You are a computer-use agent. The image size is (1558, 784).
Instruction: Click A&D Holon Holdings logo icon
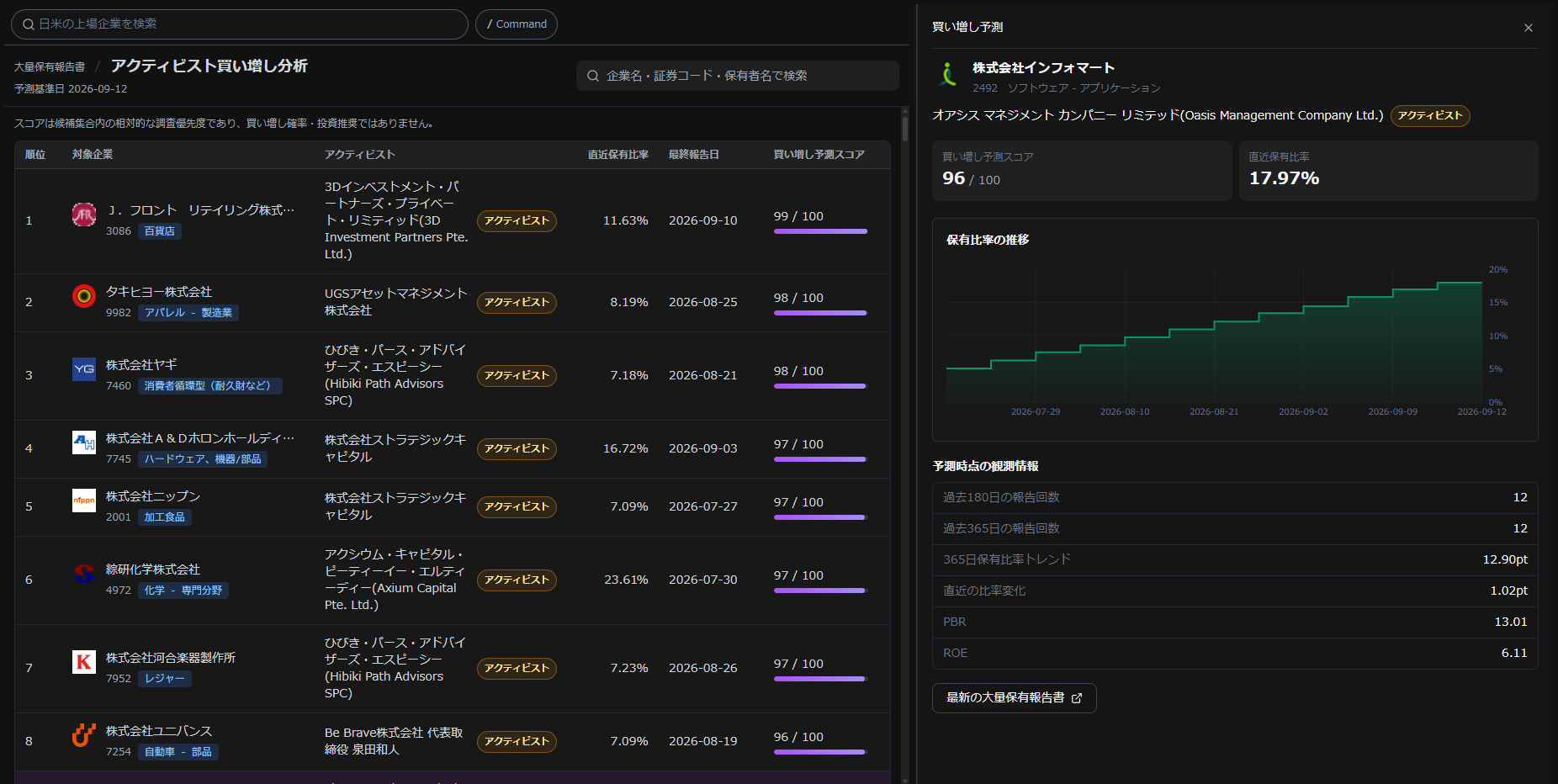84,442
